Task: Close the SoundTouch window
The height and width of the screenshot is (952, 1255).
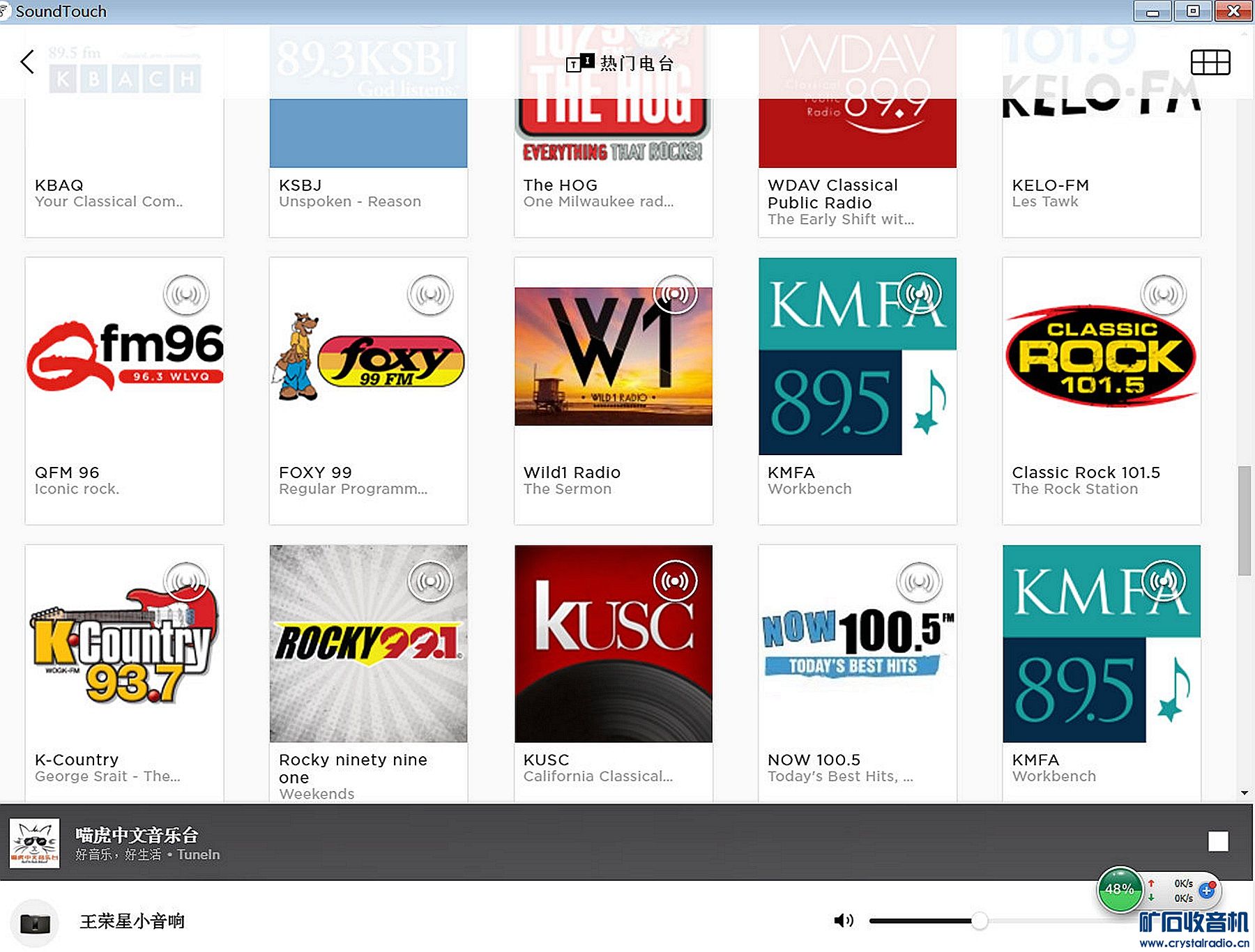Action: click(1233, 12)
